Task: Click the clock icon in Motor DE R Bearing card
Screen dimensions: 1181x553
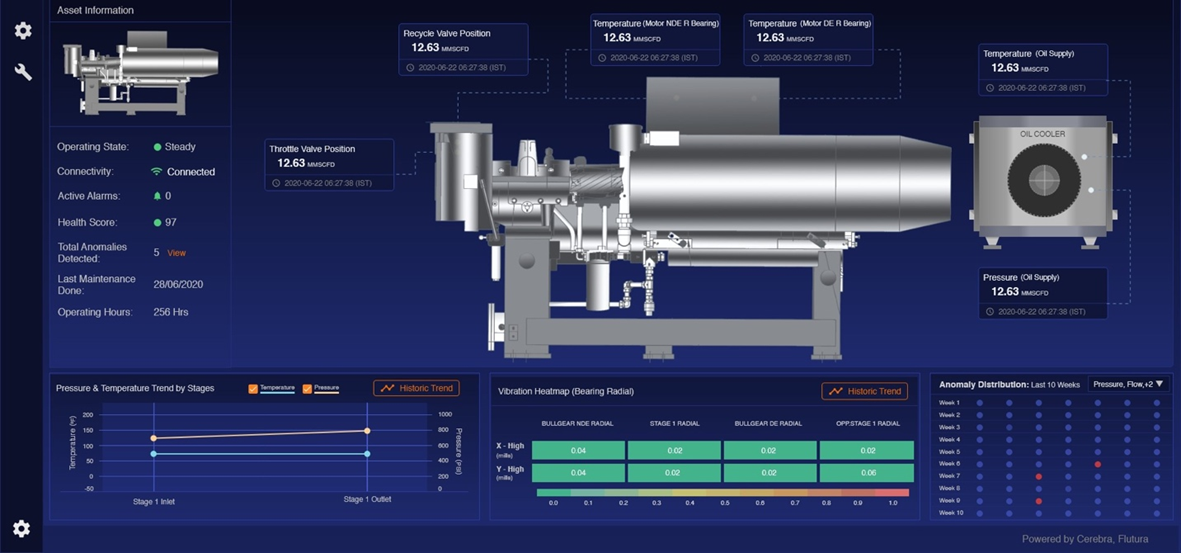Action: pos(755,57)
